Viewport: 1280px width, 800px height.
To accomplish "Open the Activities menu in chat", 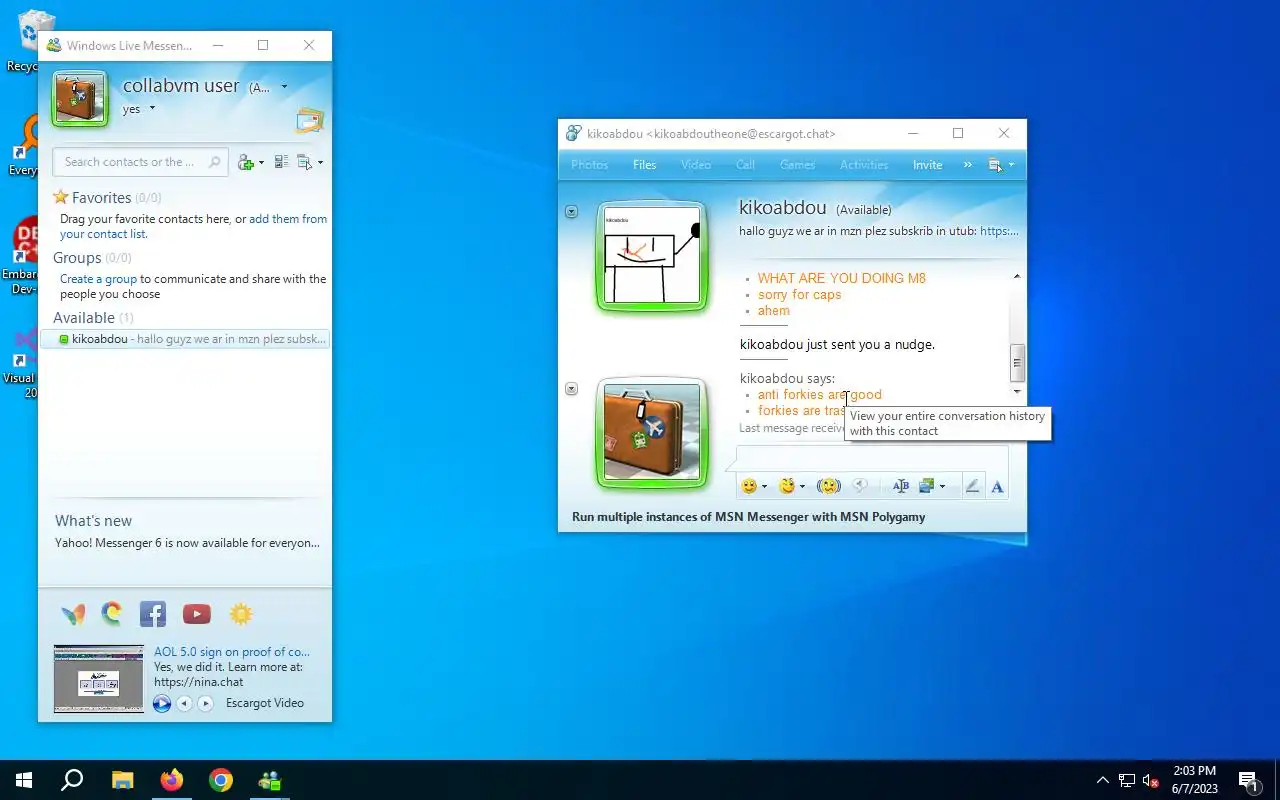I will click(864, 165).
